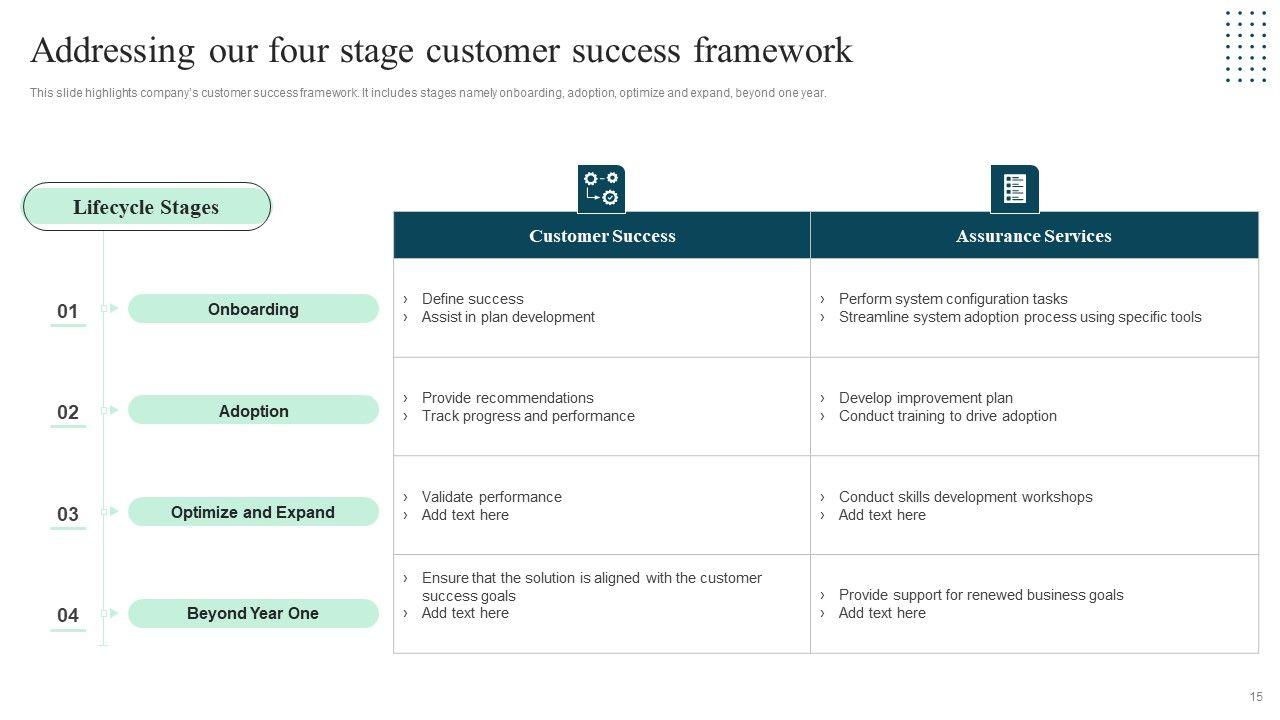This screenshot has width=1280, height=720.
Task: Choose the Beyond Year One stage pill
Action: 253,614
